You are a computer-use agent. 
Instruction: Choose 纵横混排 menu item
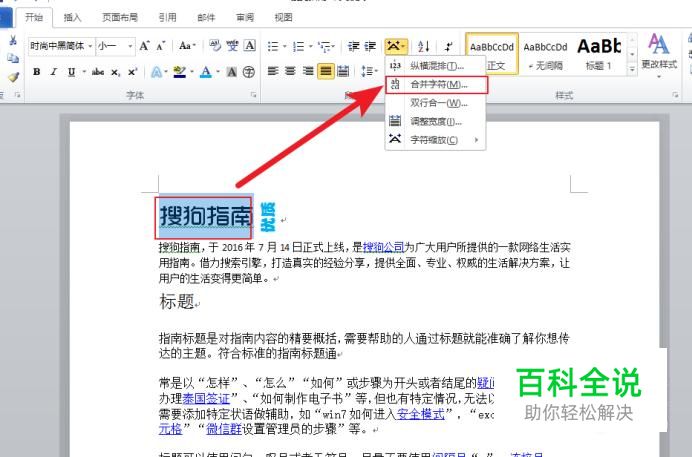click(436, 66)
